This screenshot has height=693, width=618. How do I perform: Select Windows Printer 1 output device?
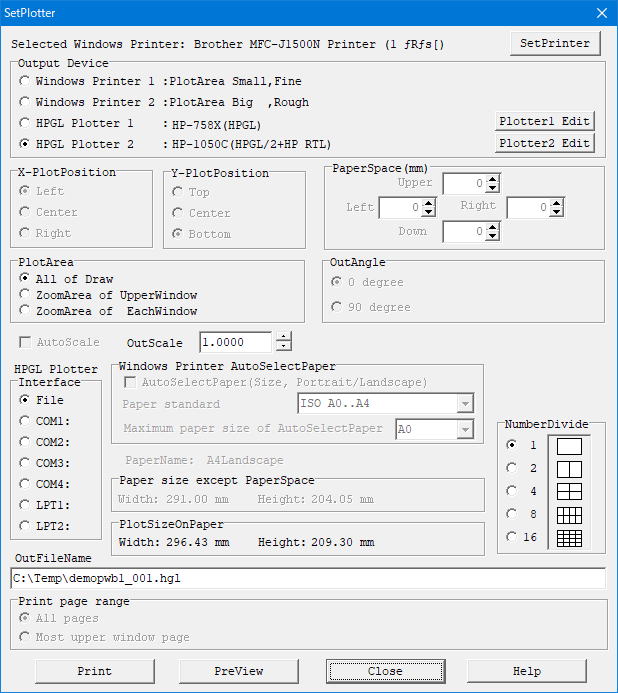25,81
